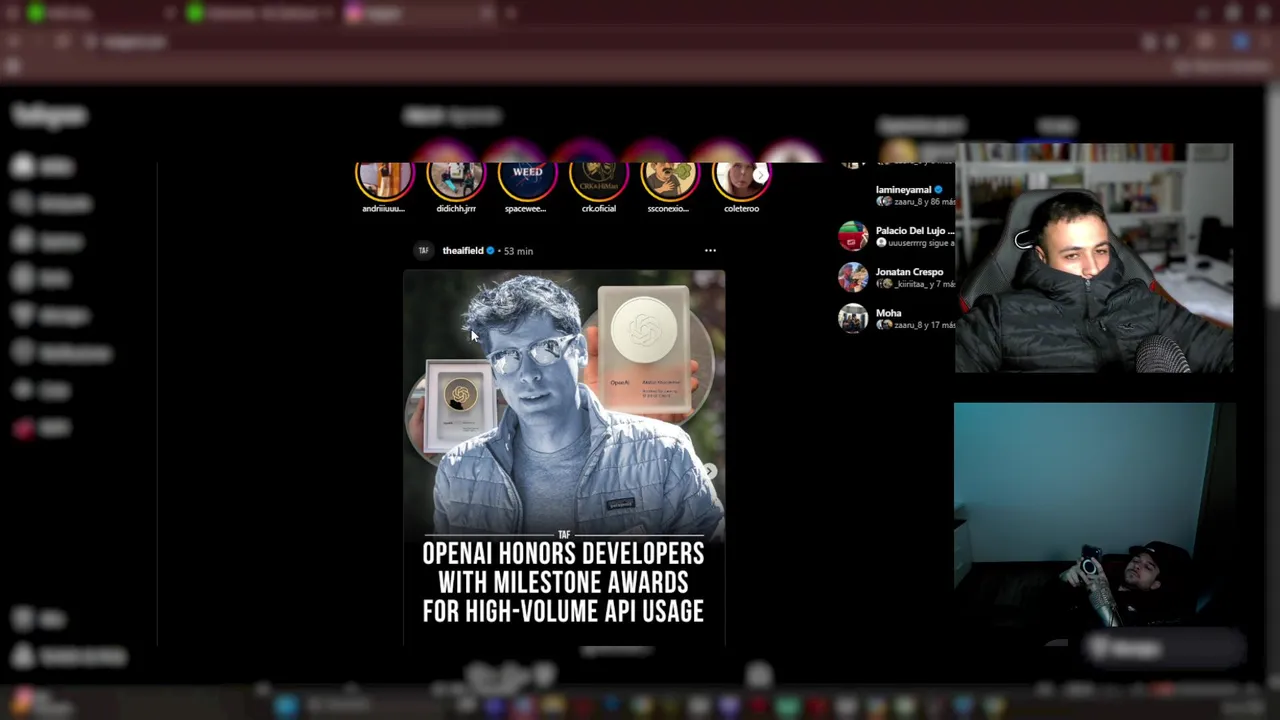1280x720 pixels.
Task: Click the 53 min post timestamp
Action: point(518,251)
